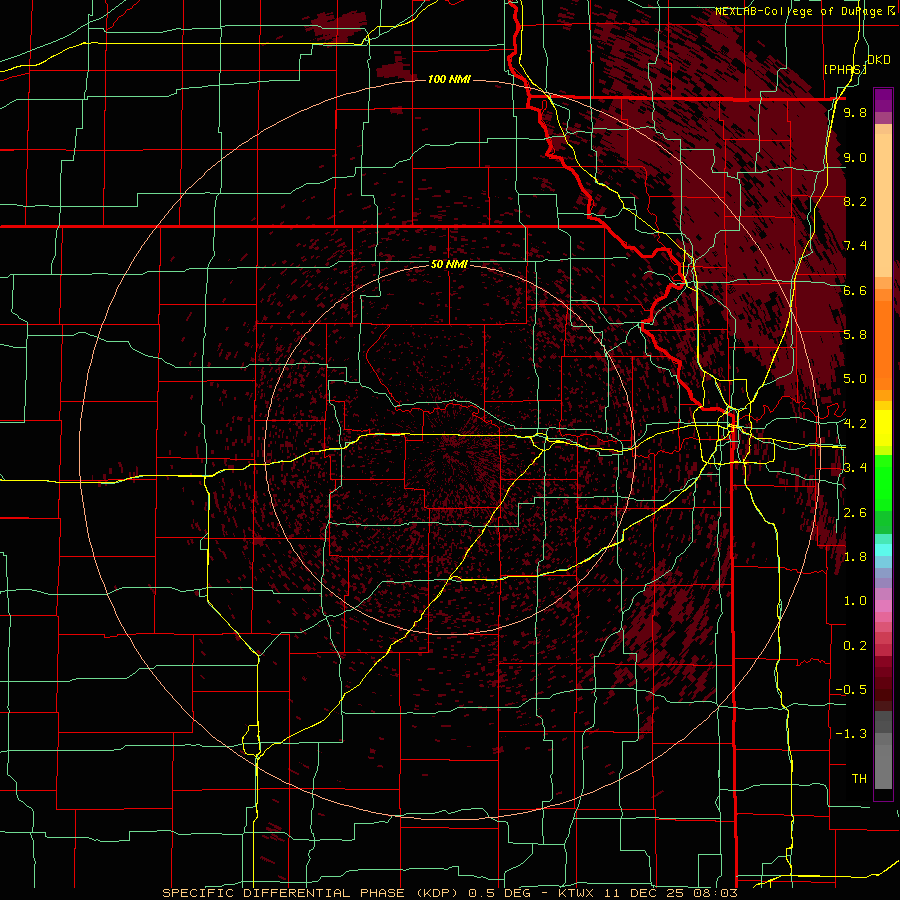The image size is (900, 900).
Task: Click the 1.8 scale value
Action: (x=855, y=557)
